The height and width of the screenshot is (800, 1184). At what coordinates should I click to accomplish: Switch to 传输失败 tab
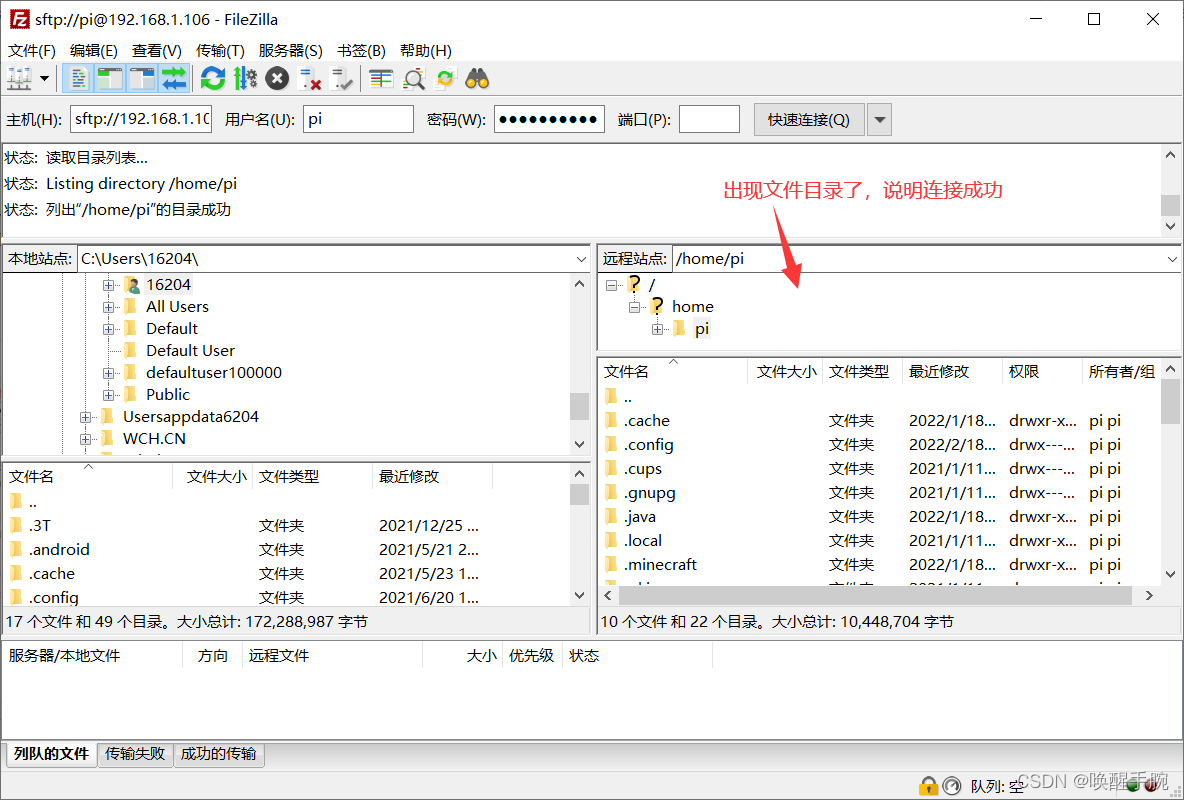(x=135, y=754)
